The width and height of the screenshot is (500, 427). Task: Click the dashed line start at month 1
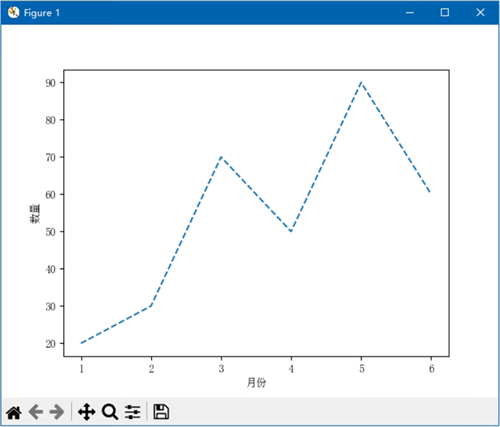click(x=82, y=343)
